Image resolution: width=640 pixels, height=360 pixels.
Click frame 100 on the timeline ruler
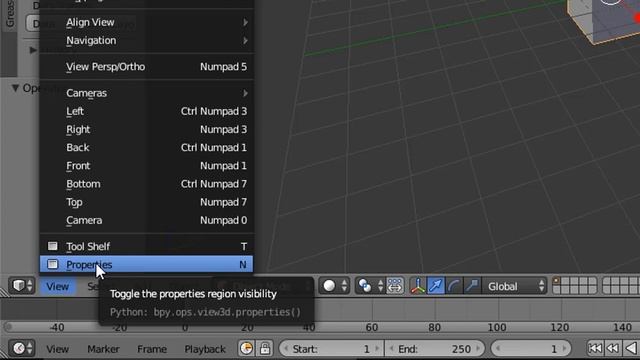point(497,327)
